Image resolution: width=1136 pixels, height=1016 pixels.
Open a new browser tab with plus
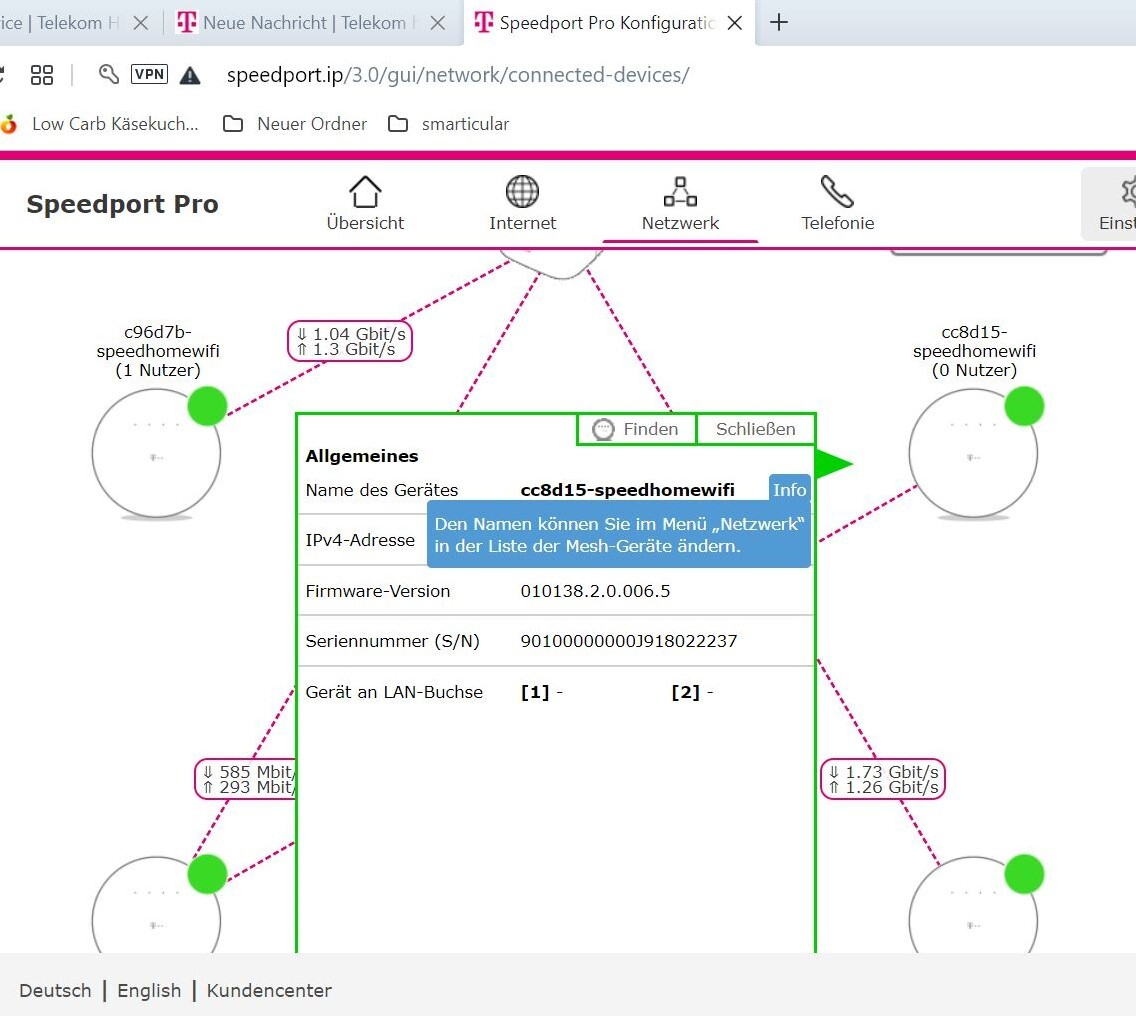[779, 22]
